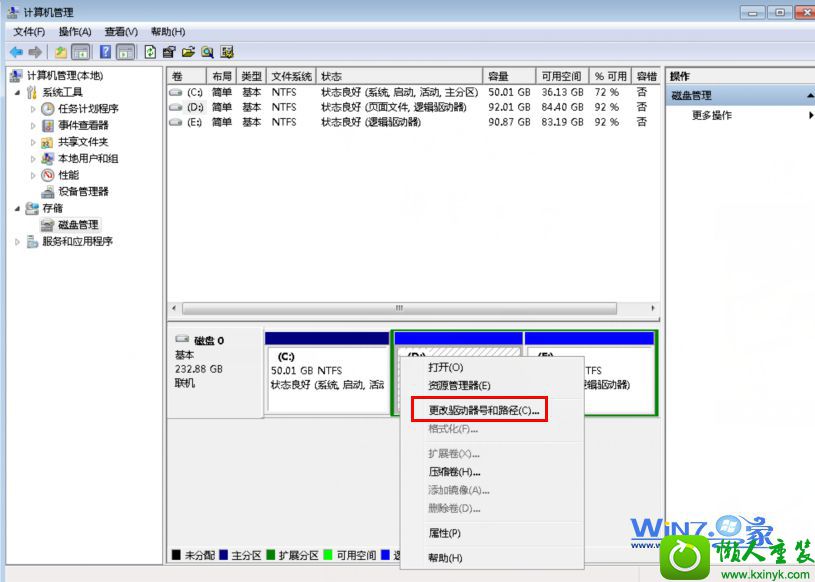Sort by the 卷 column header
The image size is (815, 582).
(x=187, y=76)
